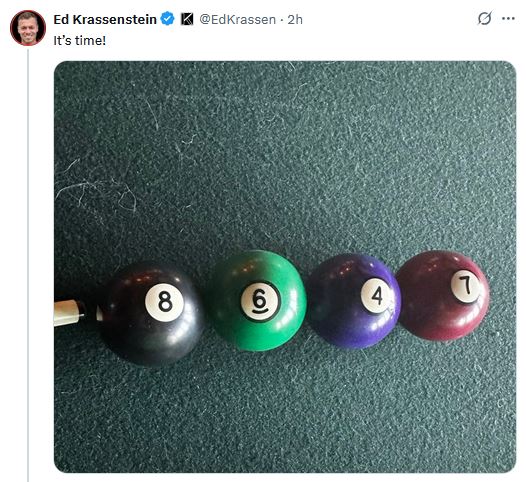
Task: Click the Ed Krassenstein display name
Action: pos(105,19)
